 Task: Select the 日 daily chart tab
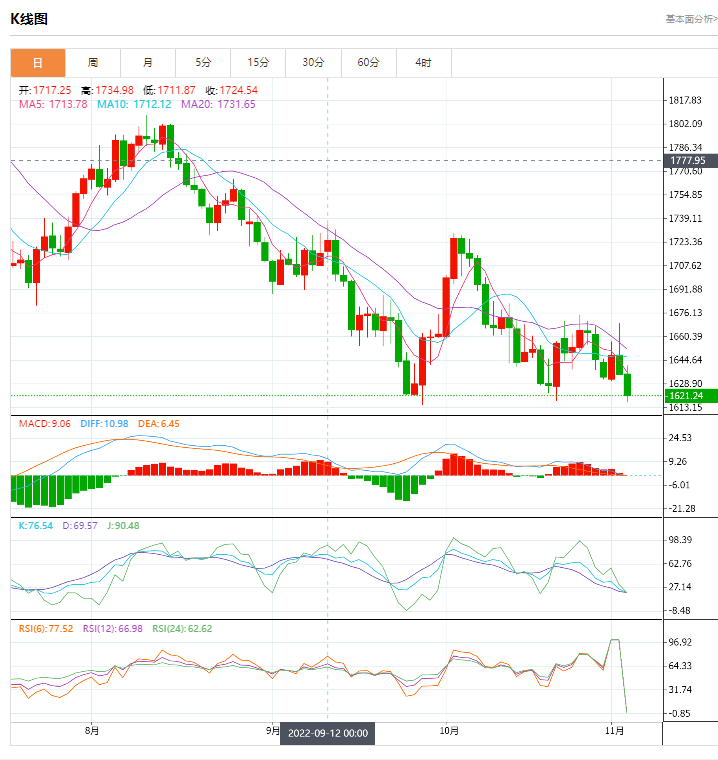pos(38,63)
